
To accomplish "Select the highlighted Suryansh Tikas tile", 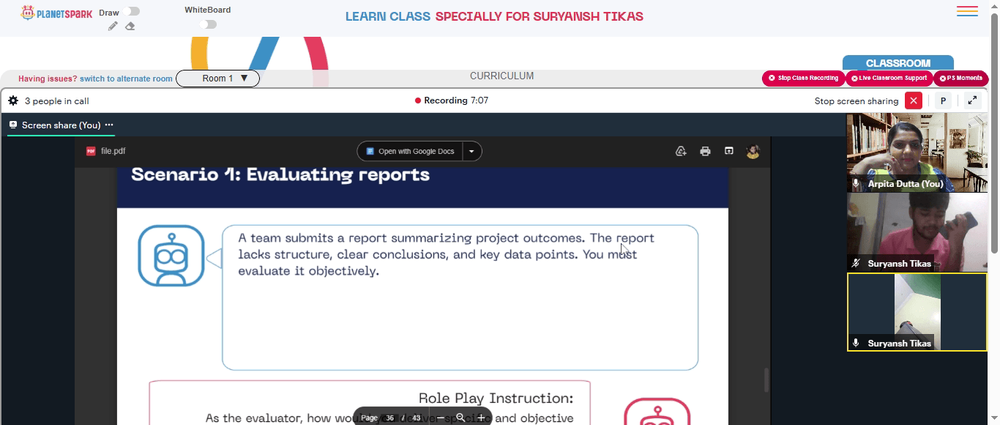I will point(916,312).
